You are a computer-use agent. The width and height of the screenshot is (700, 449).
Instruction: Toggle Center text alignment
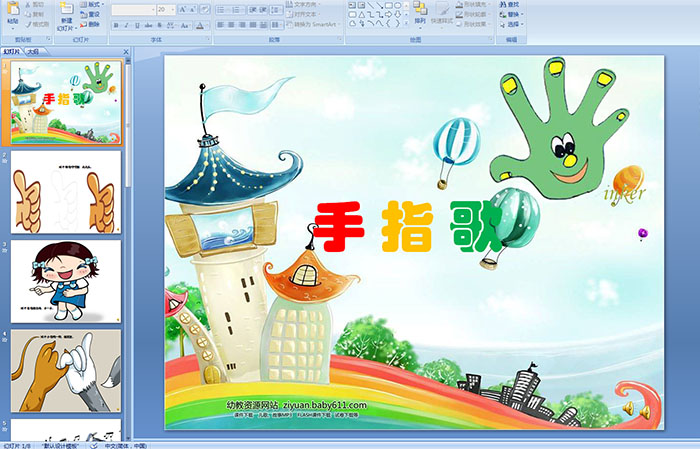point(231,25)
